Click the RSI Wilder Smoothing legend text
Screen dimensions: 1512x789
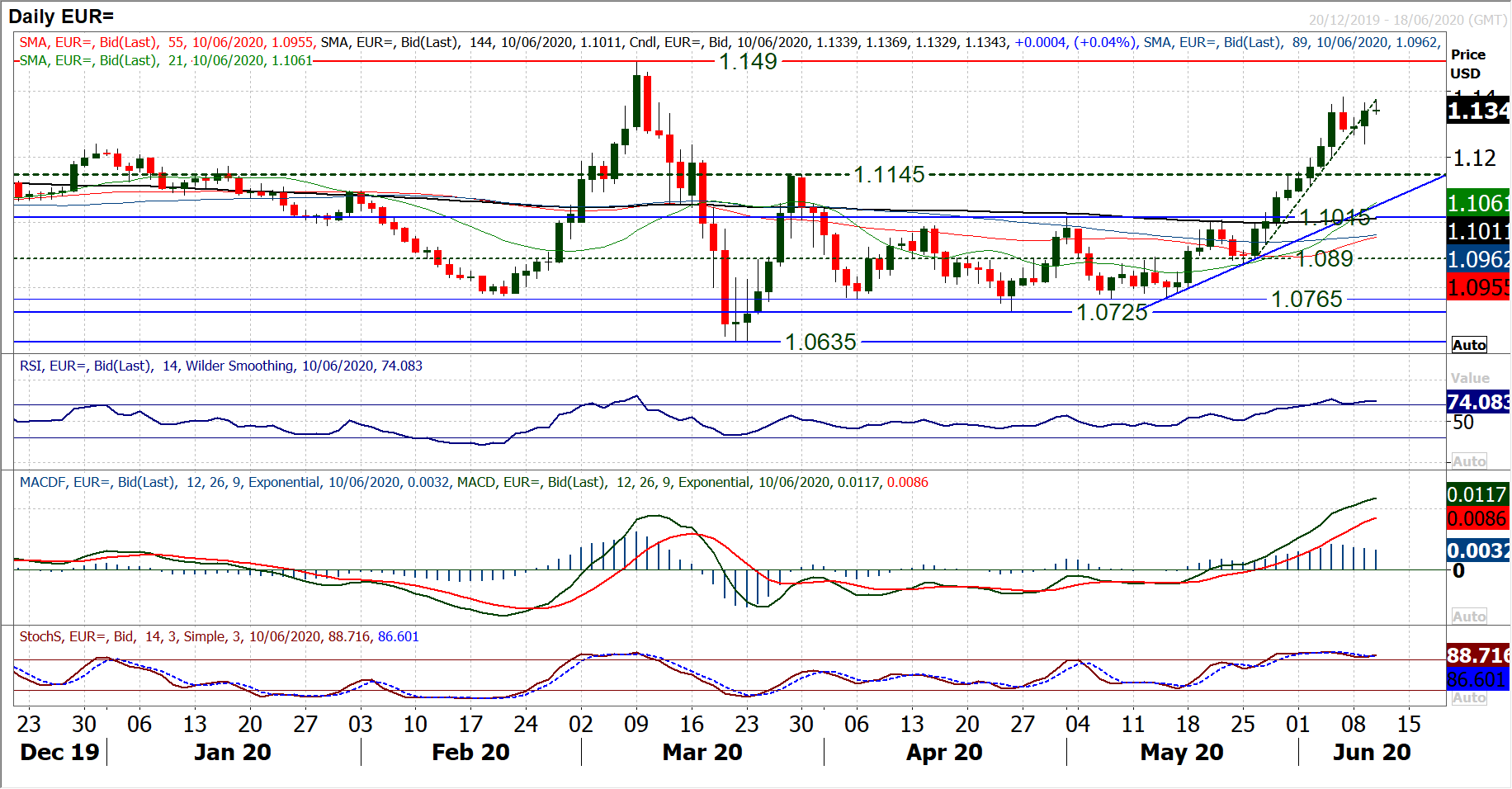click(x=220, y=366)
